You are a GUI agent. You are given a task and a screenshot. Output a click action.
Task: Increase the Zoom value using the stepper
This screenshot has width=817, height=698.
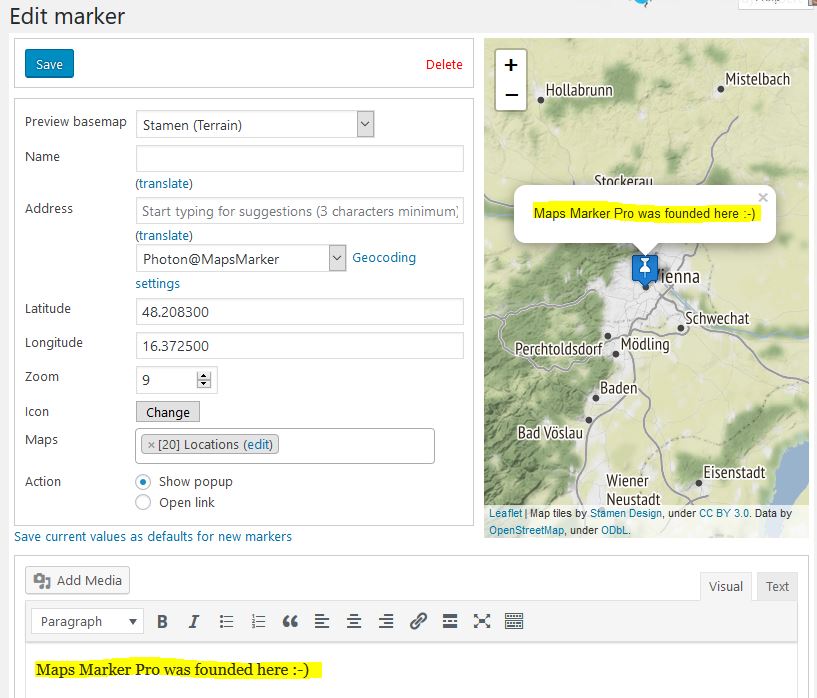point(202,372)
